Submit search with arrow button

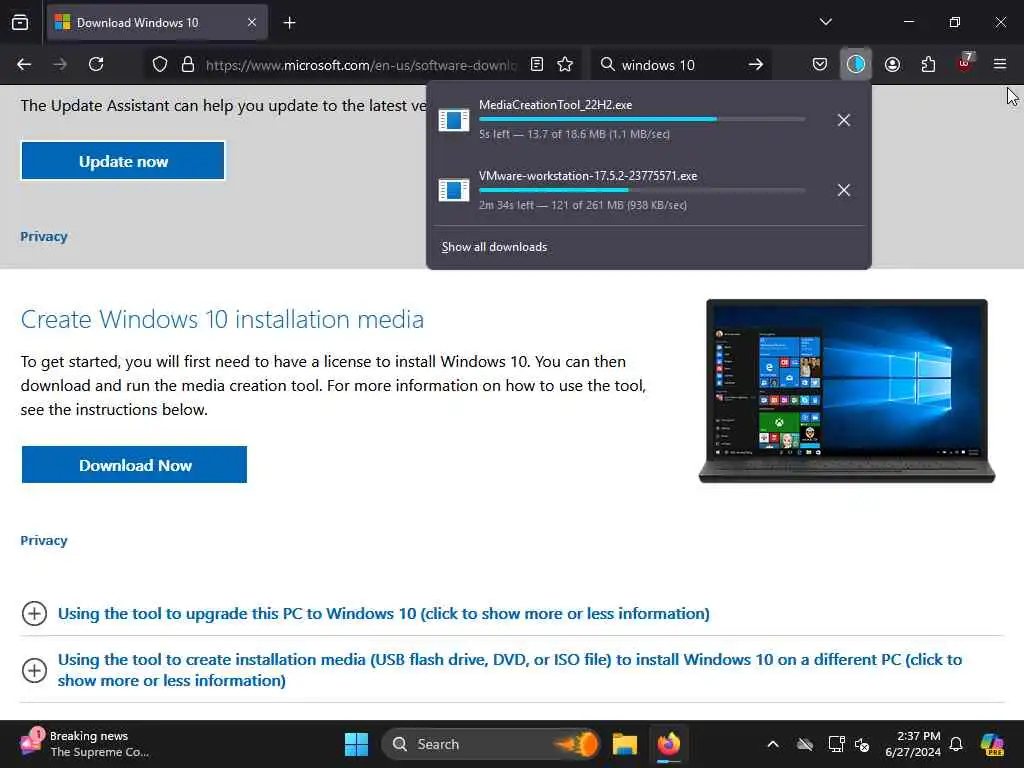[756, 64]
